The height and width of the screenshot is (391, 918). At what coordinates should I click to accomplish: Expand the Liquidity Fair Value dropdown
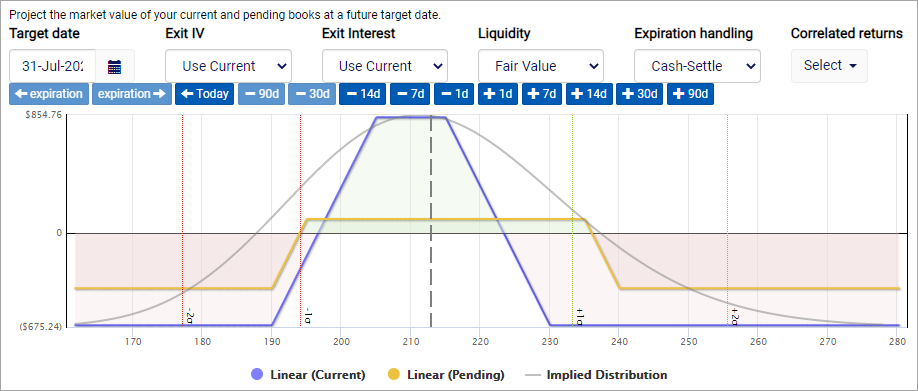point(541,66)
